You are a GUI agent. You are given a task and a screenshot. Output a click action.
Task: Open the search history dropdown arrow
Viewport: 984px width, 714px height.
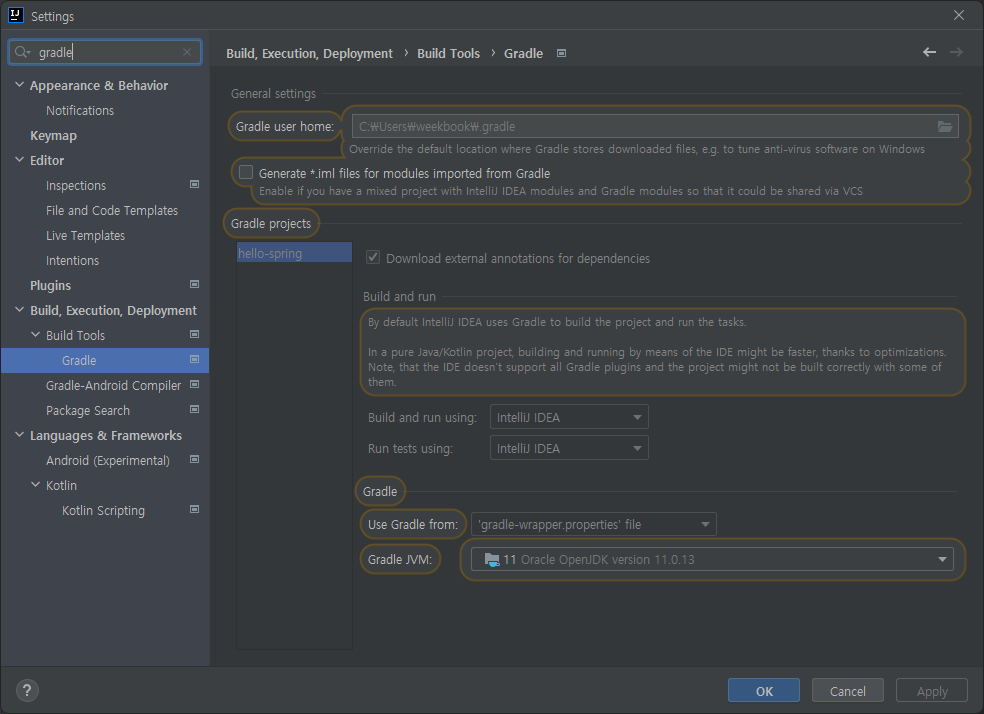(29, 53)
